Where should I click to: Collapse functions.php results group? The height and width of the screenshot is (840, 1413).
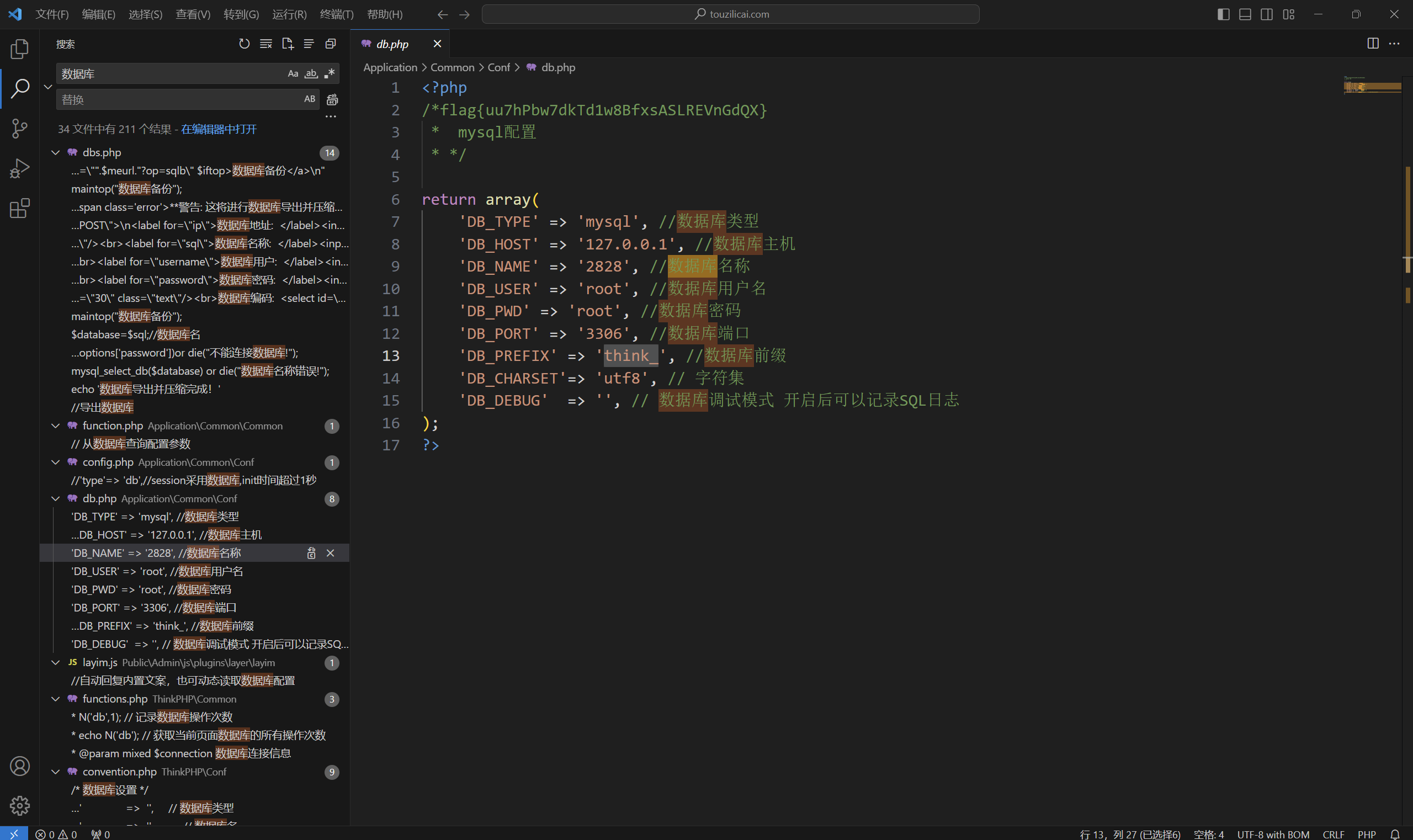(56, 699)
